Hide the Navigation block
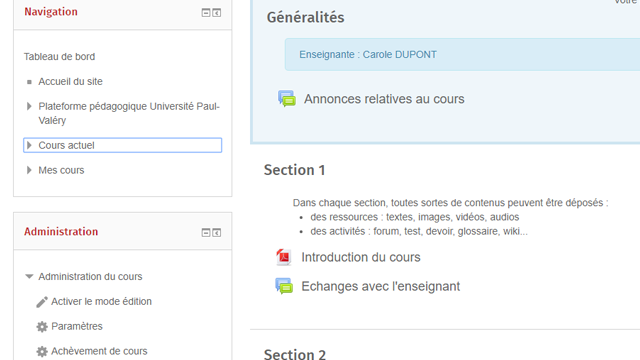 click(206, 13)
